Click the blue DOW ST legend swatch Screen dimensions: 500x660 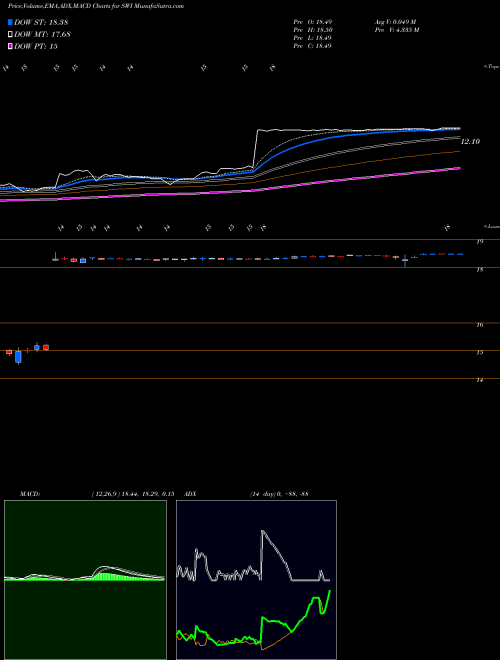coord(10,22)
